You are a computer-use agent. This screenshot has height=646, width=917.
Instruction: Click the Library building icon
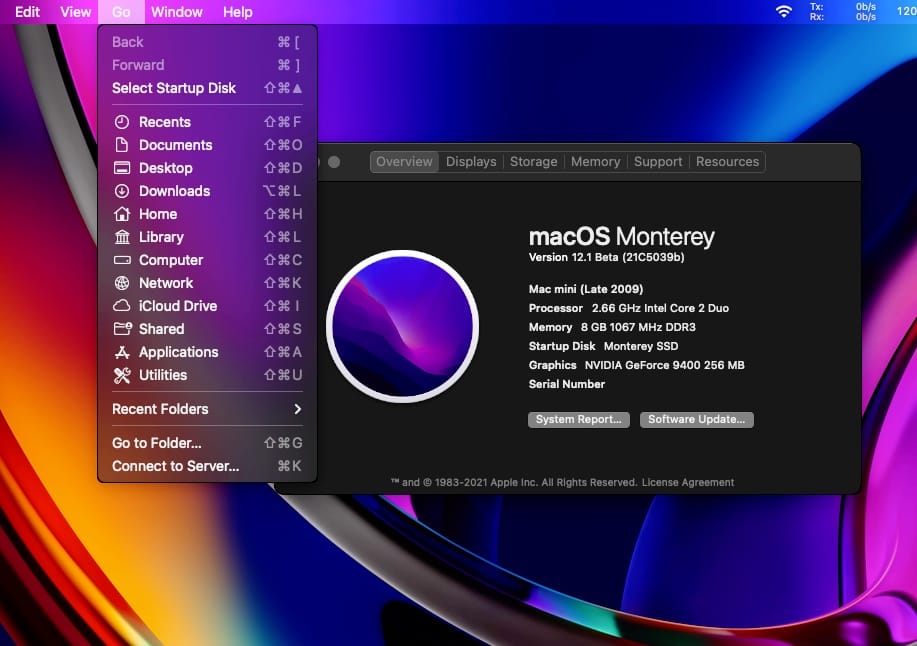click(122, 237)
